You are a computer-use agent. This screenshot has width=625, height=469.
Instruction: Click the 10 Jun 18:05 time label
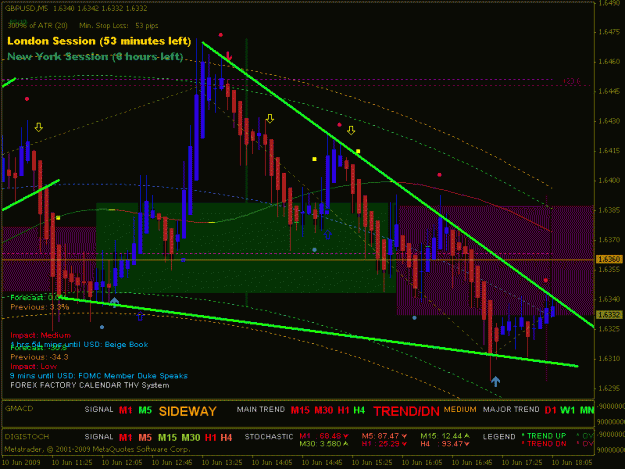point(572,463)
